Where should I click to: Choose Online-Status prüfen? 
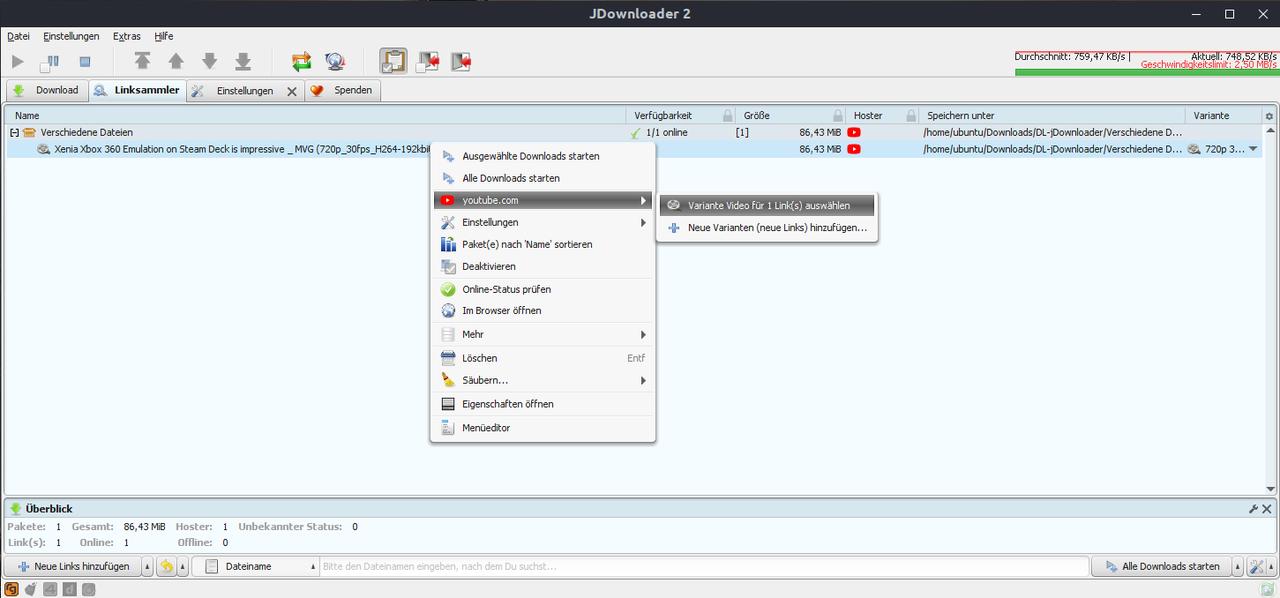point(543,289)
